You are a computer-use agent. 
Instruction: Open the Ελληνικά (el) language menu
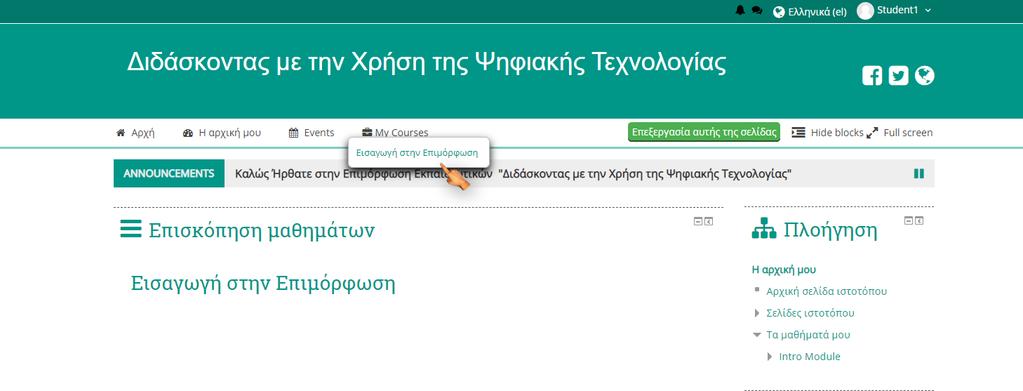click(x=810, y=11)
